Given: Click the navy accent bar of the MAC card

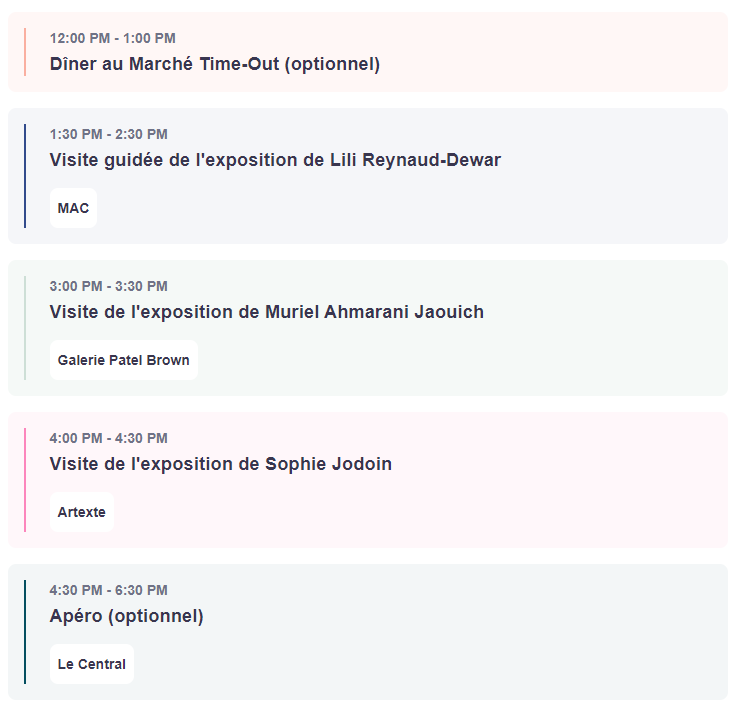Looking at the screenshot, I should tap(25, 176).
